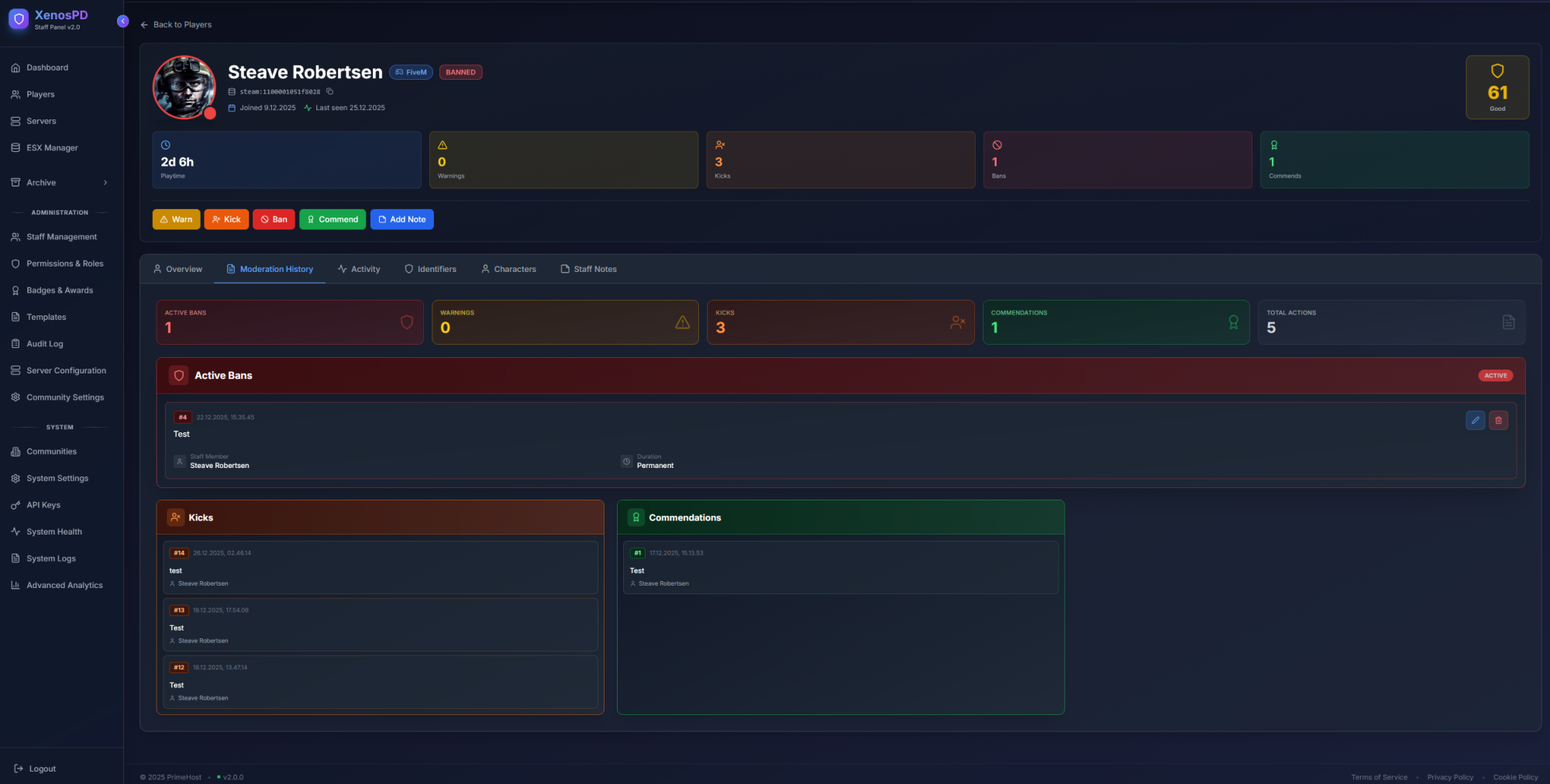Select the Moderation History tab
The height and width of the screenshot is (784, 1550).
(270, 269)
